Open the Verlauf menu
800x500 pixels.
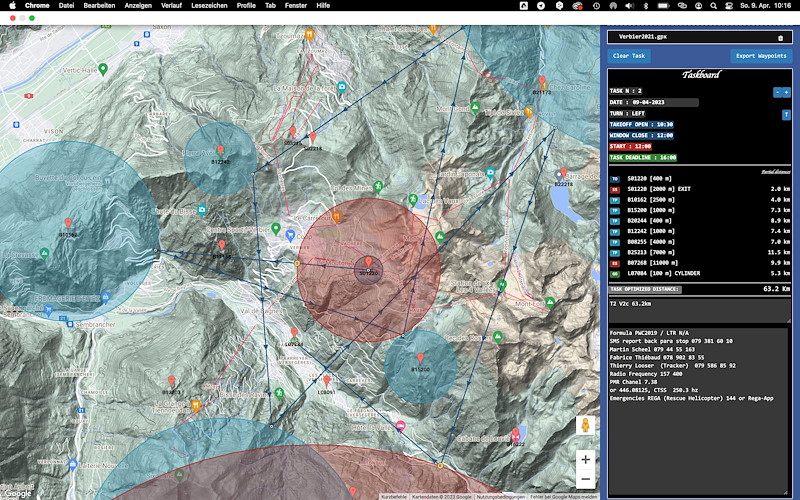click(x=171, y=6)
